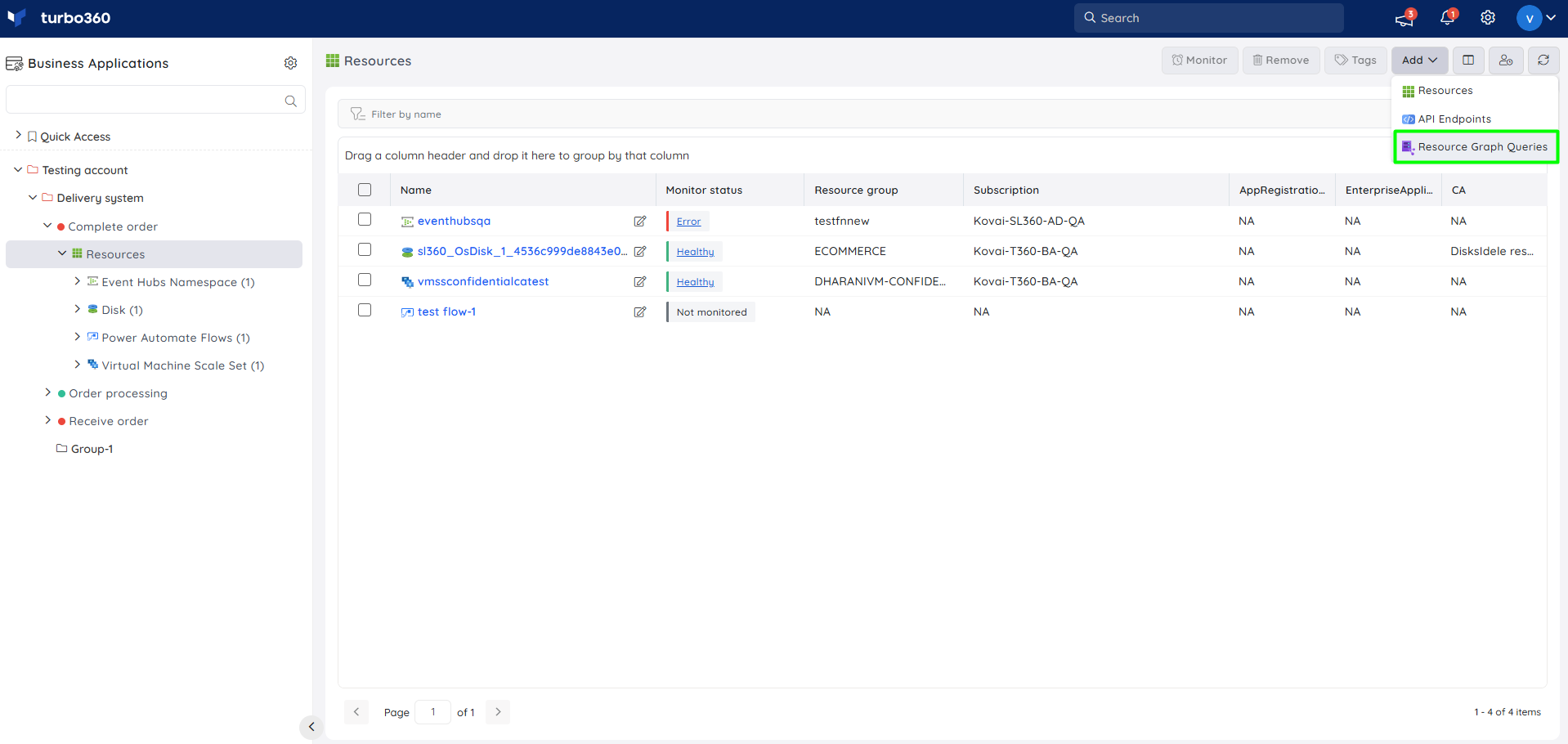Click the sidebar search magnifier icon

point(290,101)
